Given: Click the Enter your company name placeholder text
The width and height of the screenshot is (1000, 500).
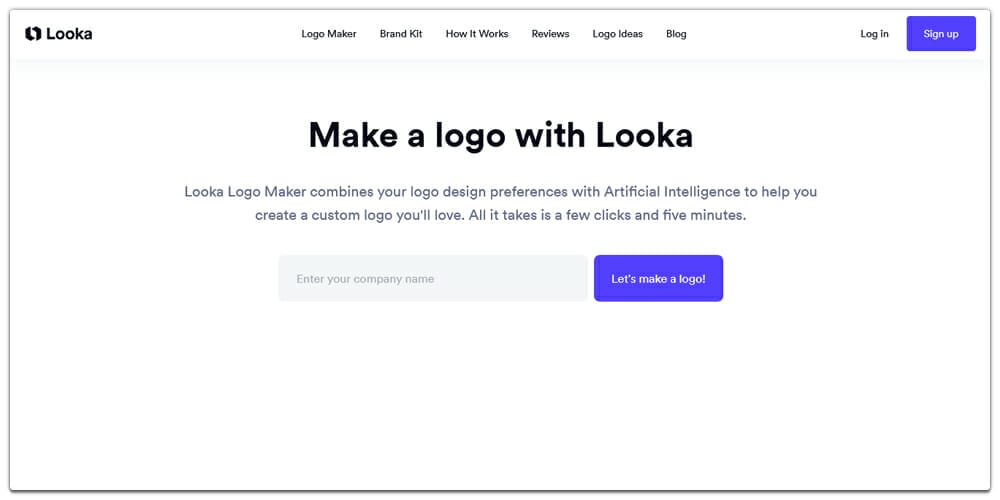Looking at the screenshot, I should click(365, 279).
